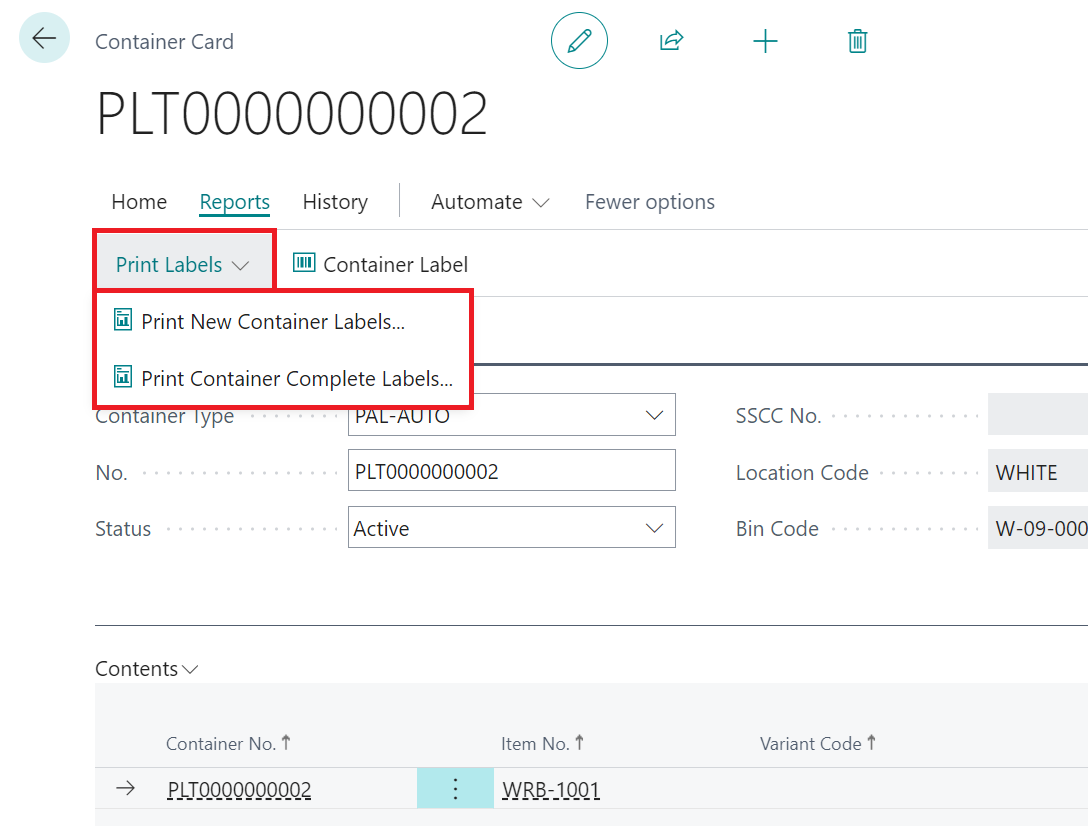
Task: Switch to the History tab
Action: 335,201
